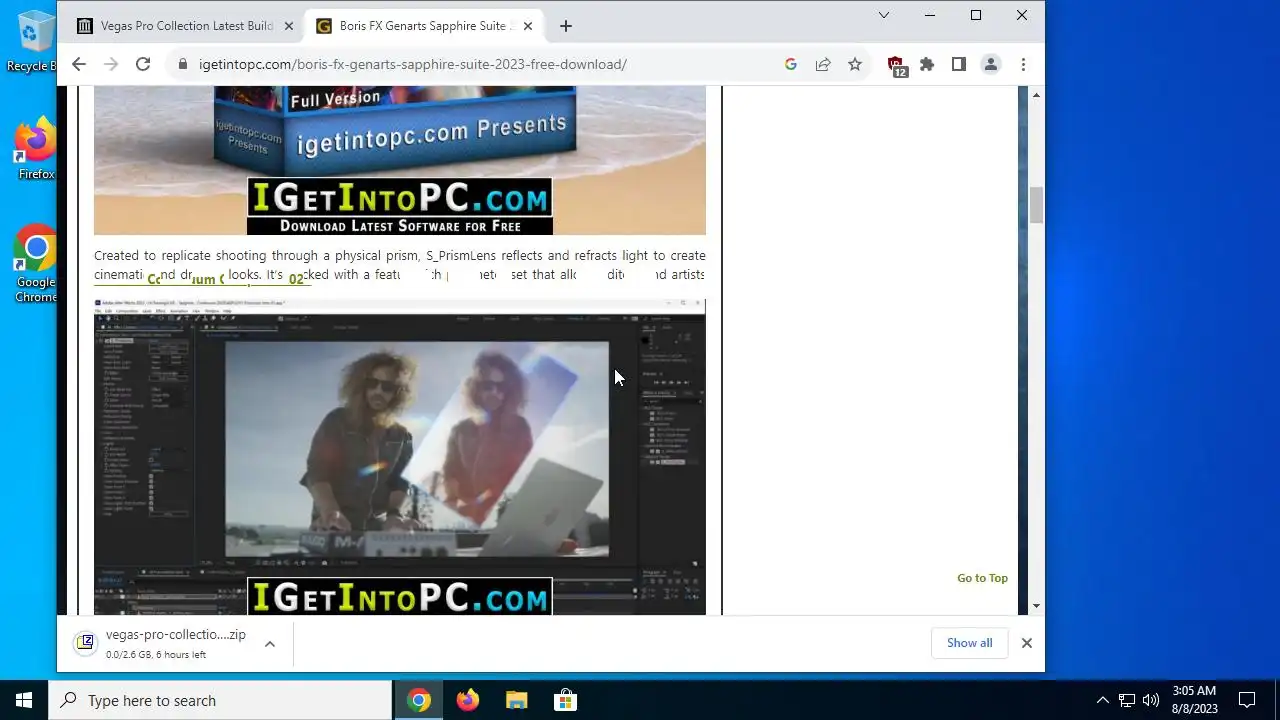Close the Boris FX Genarts tab
This screenshot has height=720, width=1280.
pyautogui.click(x=529, y=26)
